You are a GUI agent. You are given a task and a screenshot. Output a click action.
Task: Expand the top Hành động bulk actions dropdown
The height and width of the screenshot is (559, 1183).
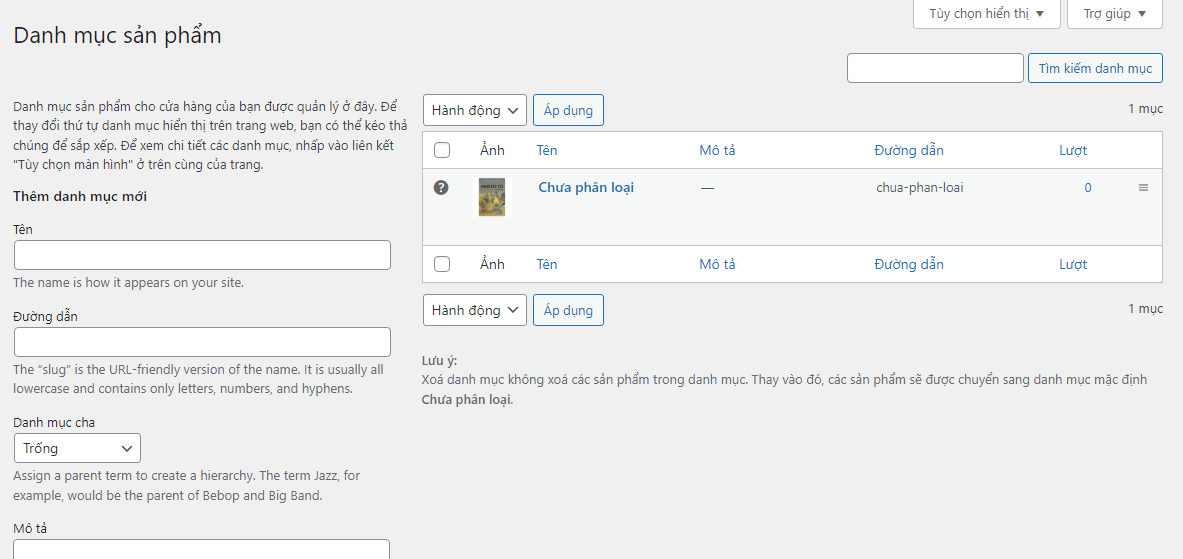[x=475, y=110]
